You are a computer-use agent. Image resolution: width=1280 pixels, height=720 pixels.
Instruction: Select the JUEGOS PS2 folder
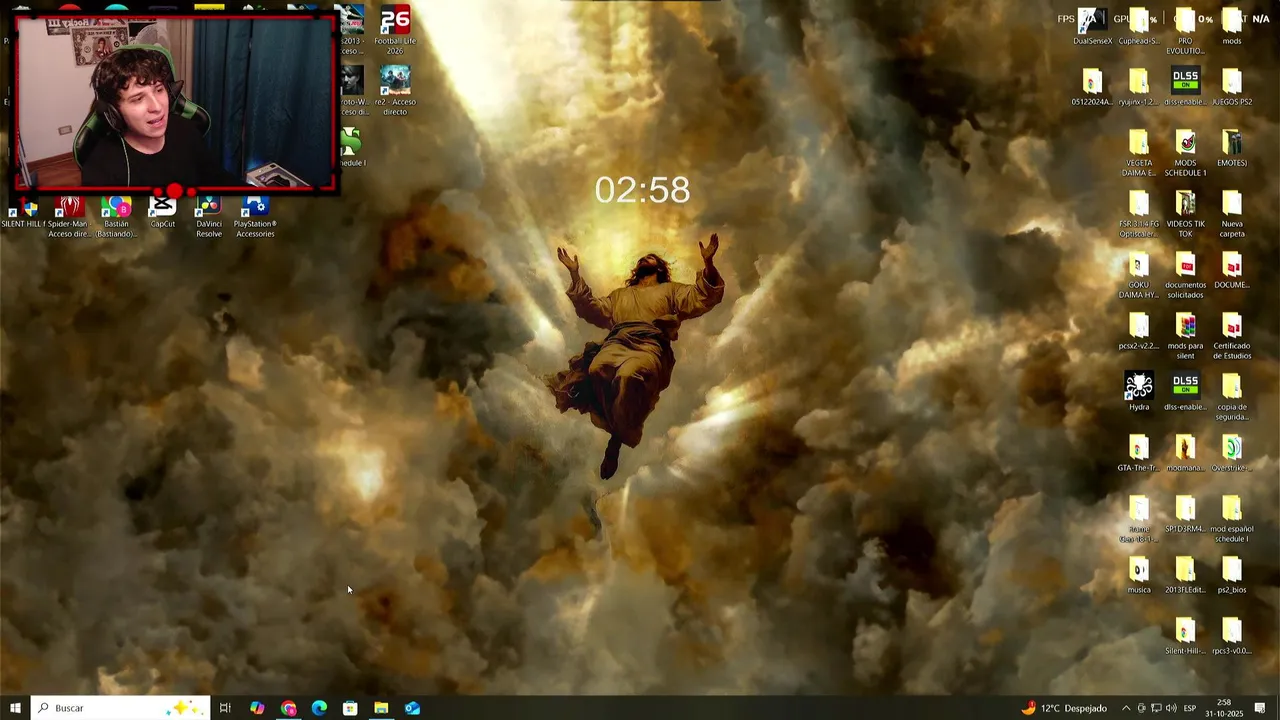click(x=1232, y=88)
